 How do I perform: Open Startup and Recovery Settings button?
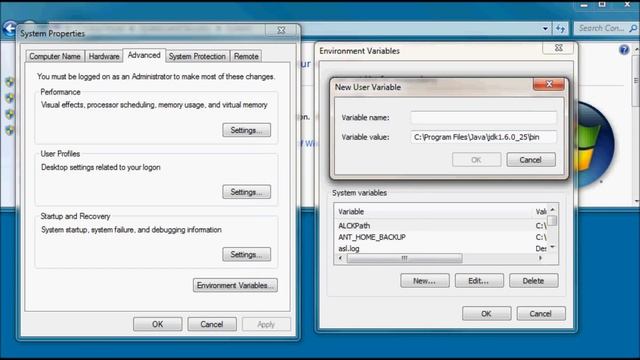[246, 254]
